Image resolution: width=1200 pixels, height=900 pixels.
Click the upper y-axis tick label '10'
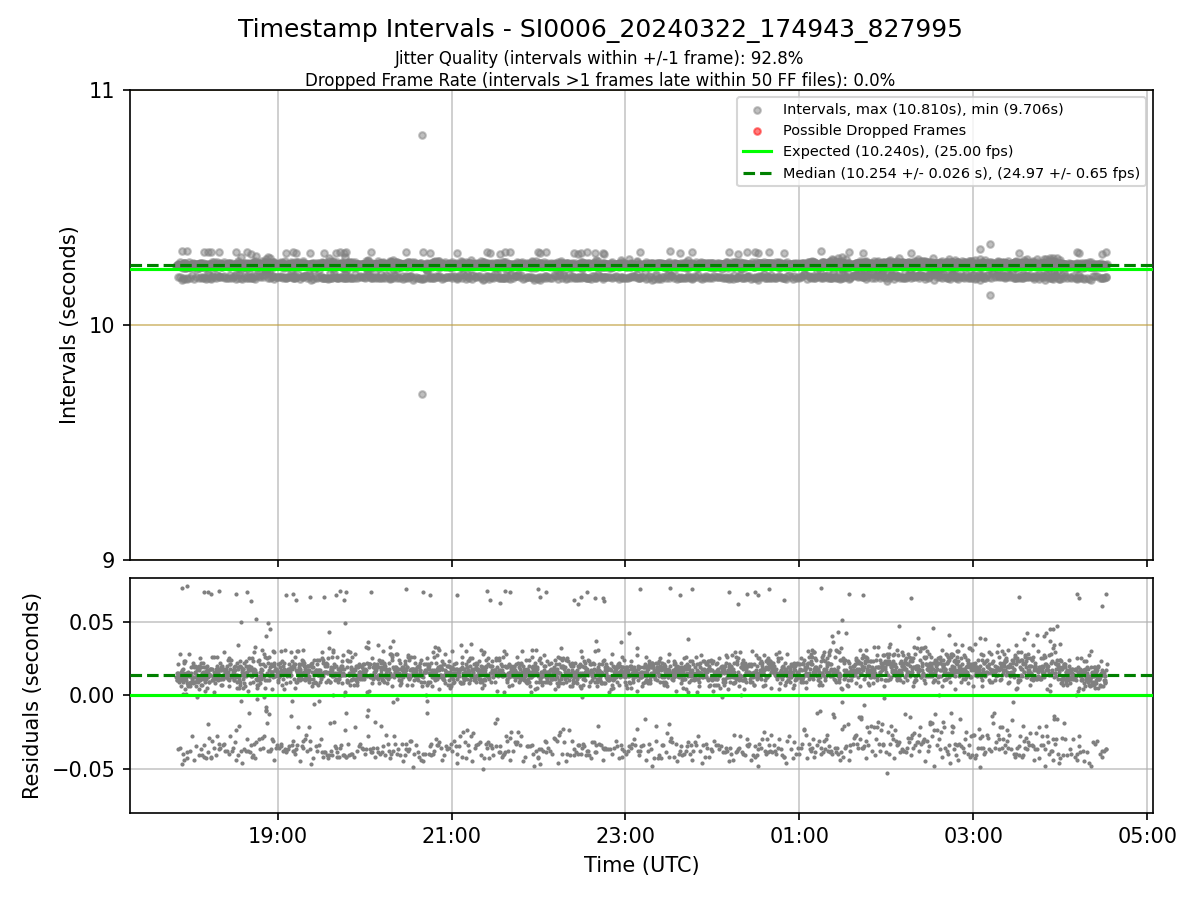tap(104, 325)
